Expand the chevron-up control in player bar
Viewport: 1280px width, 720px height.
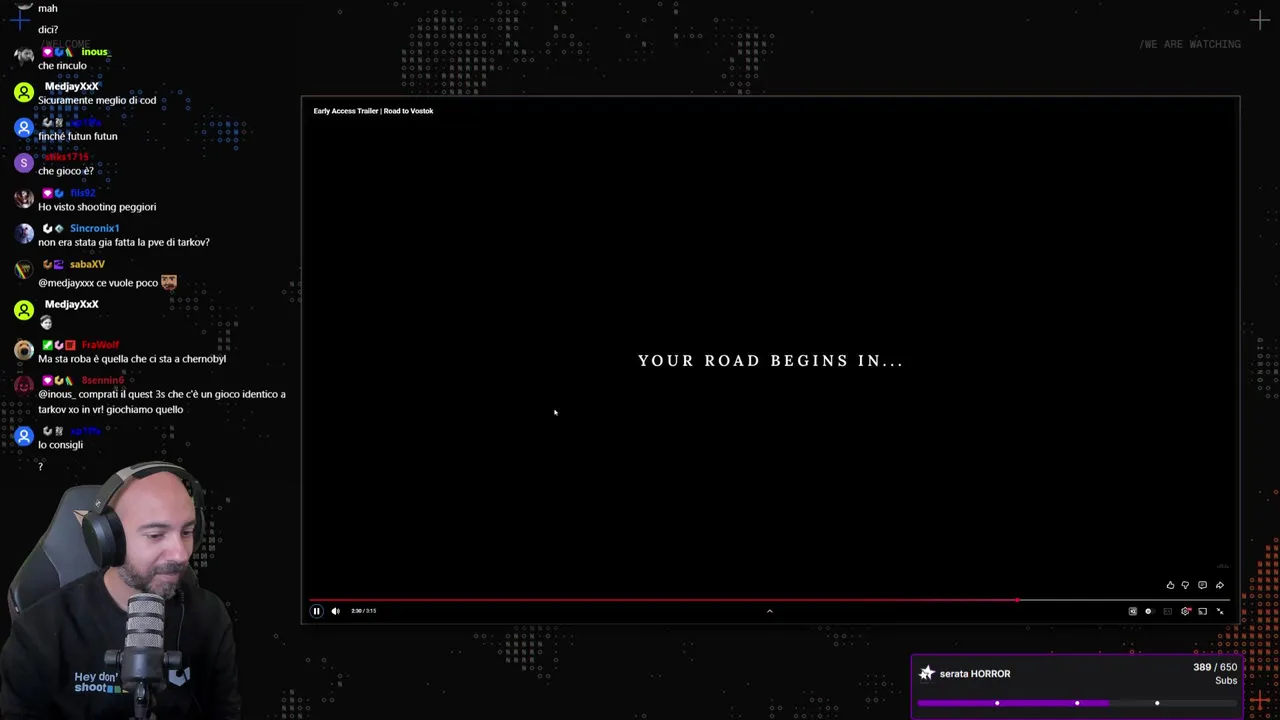coord(769,610)
